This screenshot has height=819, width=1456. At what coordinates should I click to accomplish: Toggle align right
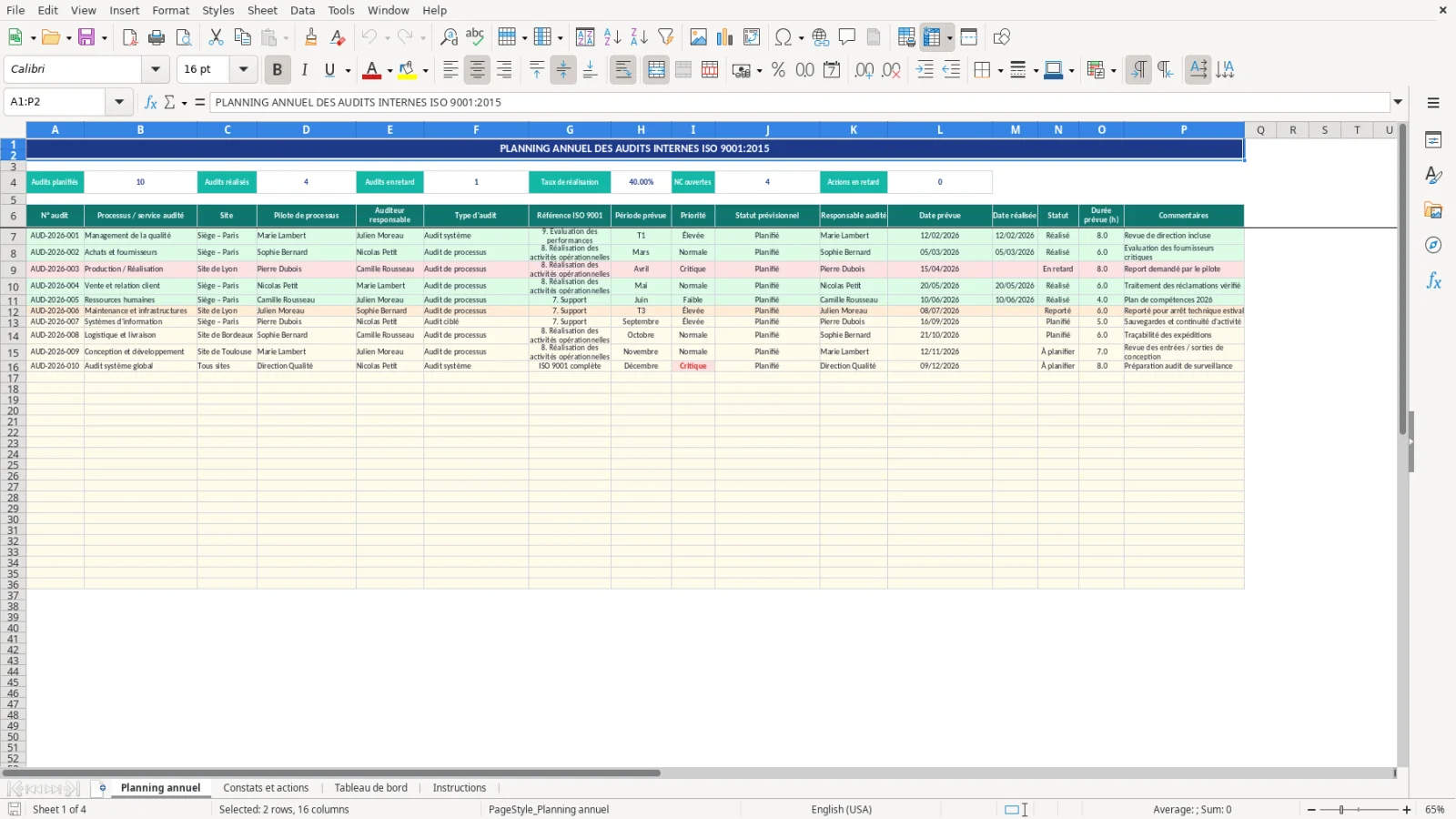click(504, 70)
